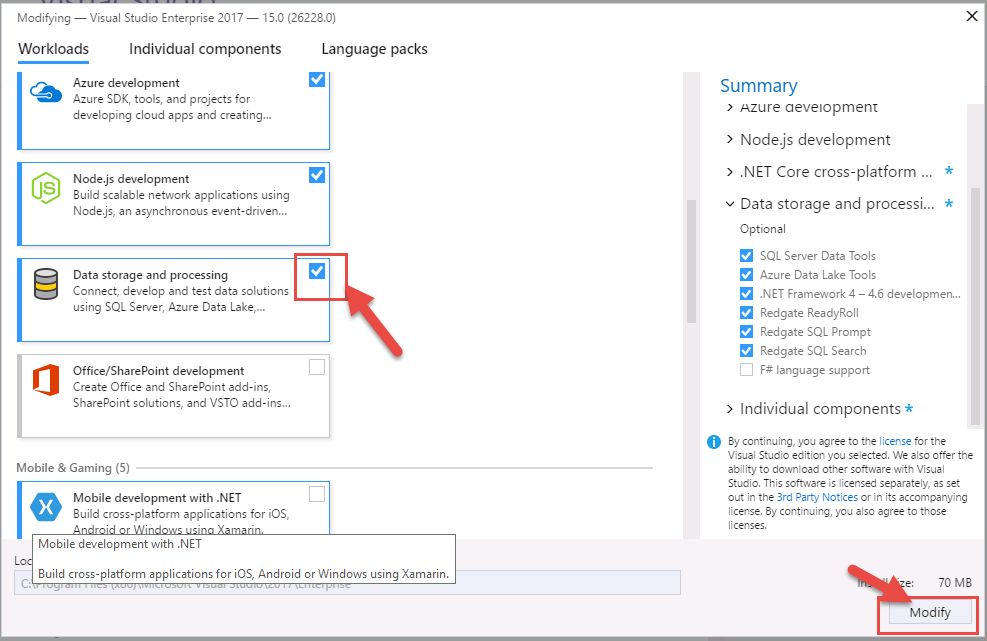The width and height of the screenshot is (987, 641).
Task: Uncheck SQL Server Data Tools option
Action: click(x=746, y=256)
